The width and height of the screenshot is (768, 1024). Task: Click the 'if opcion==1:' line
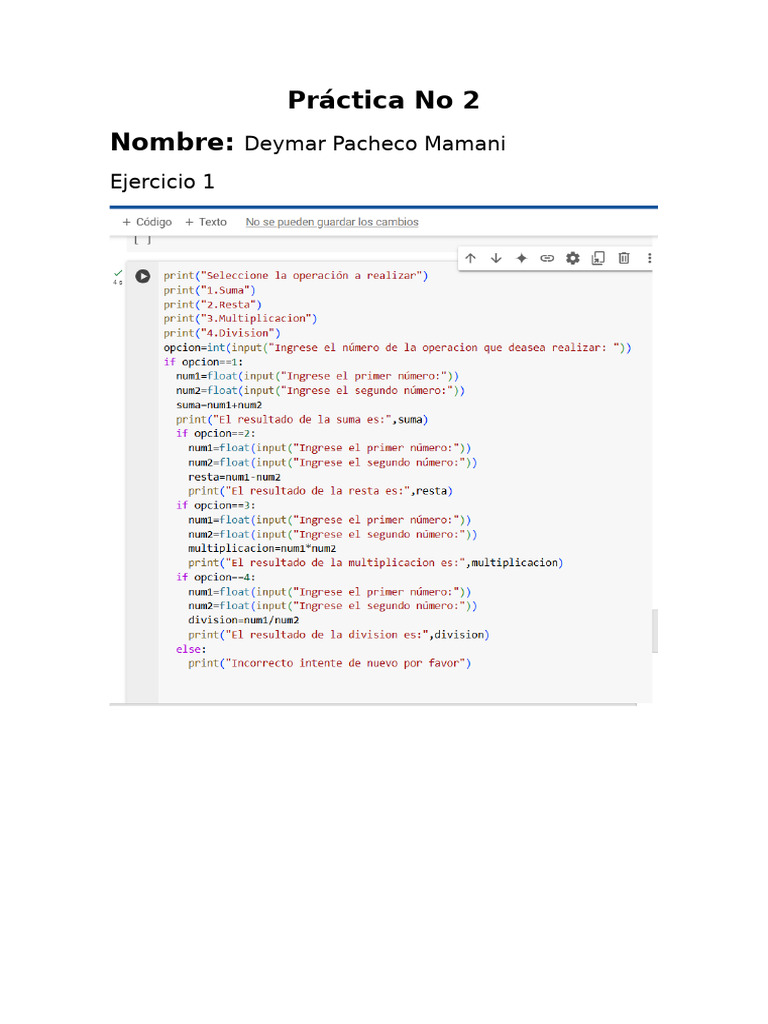[203, 362]
